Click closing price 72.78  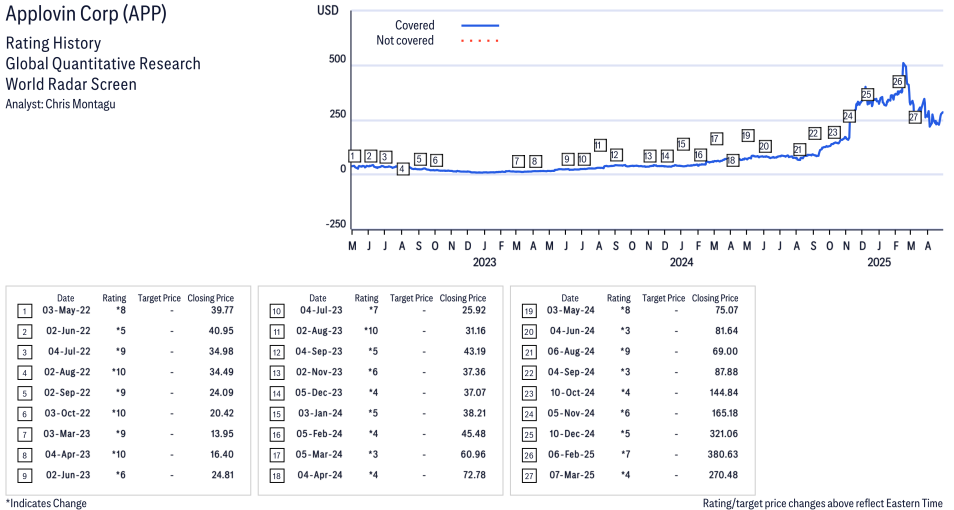[x=474, y=475]
